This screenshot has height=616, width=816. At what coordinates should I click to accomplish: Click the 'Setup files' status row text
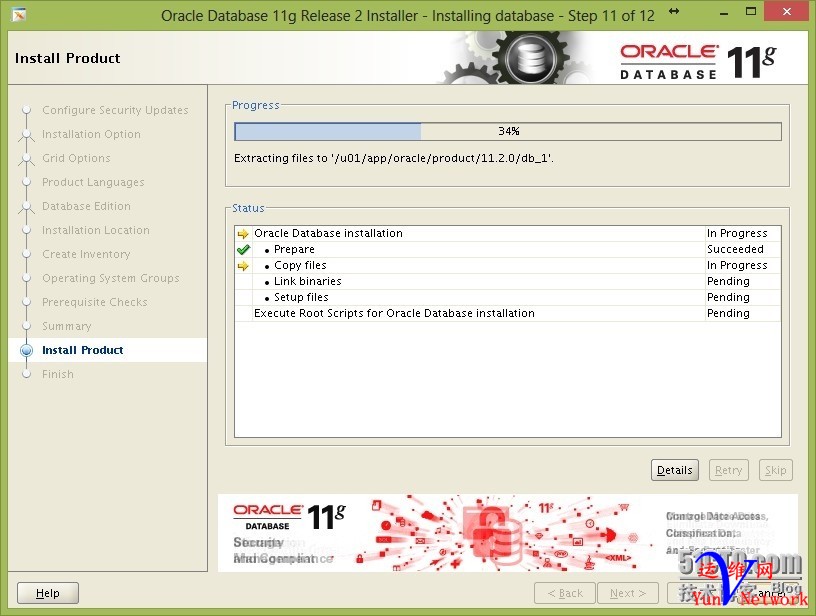click(301, 297)
